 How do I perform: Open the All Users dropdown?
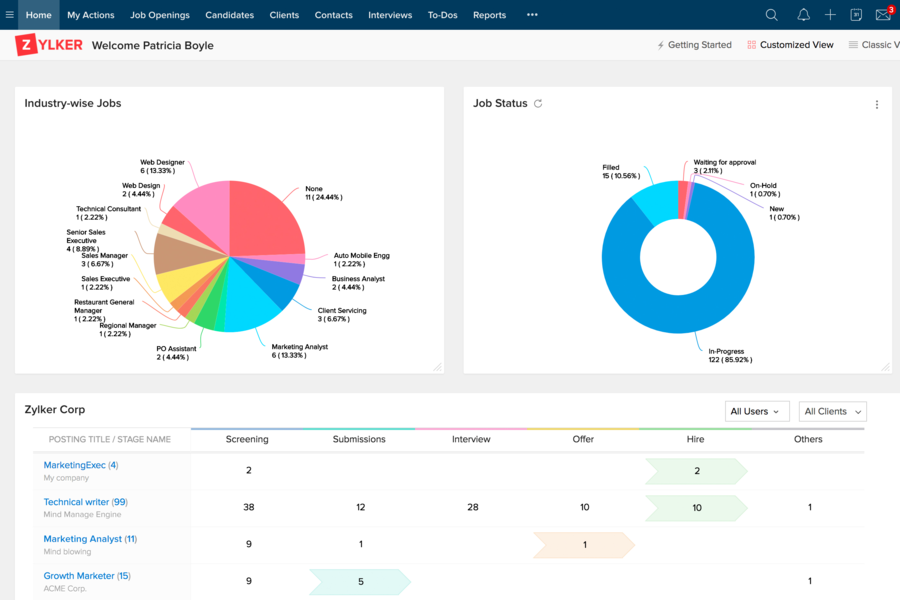click(x=757, y=411)
